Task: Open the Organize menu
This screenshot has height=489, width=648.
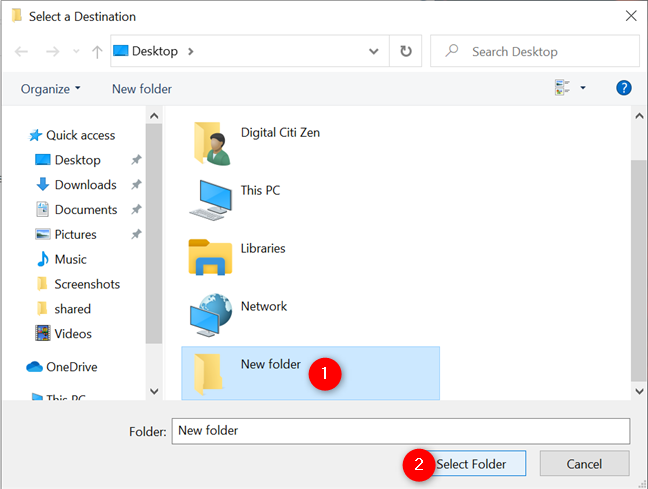Action: pyautogui.click(x=51, y=89)
